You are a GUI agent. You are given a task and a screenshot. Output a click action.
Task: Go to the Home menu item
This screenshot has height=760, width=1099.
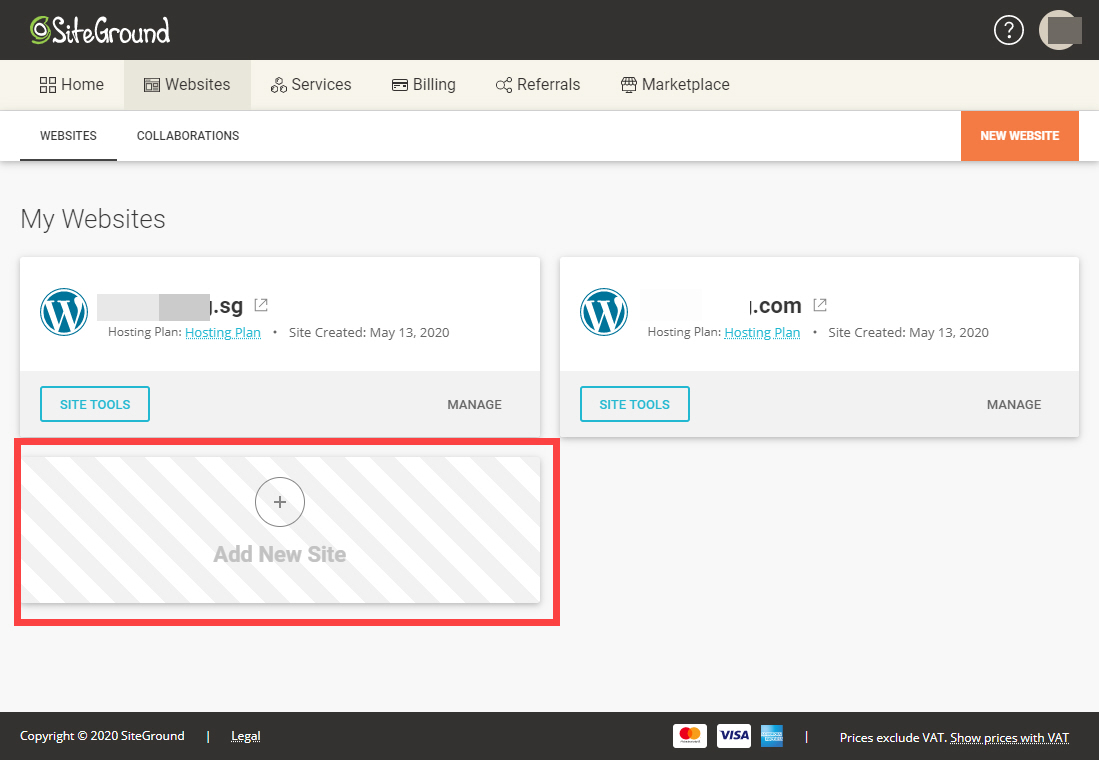point(71,85)
